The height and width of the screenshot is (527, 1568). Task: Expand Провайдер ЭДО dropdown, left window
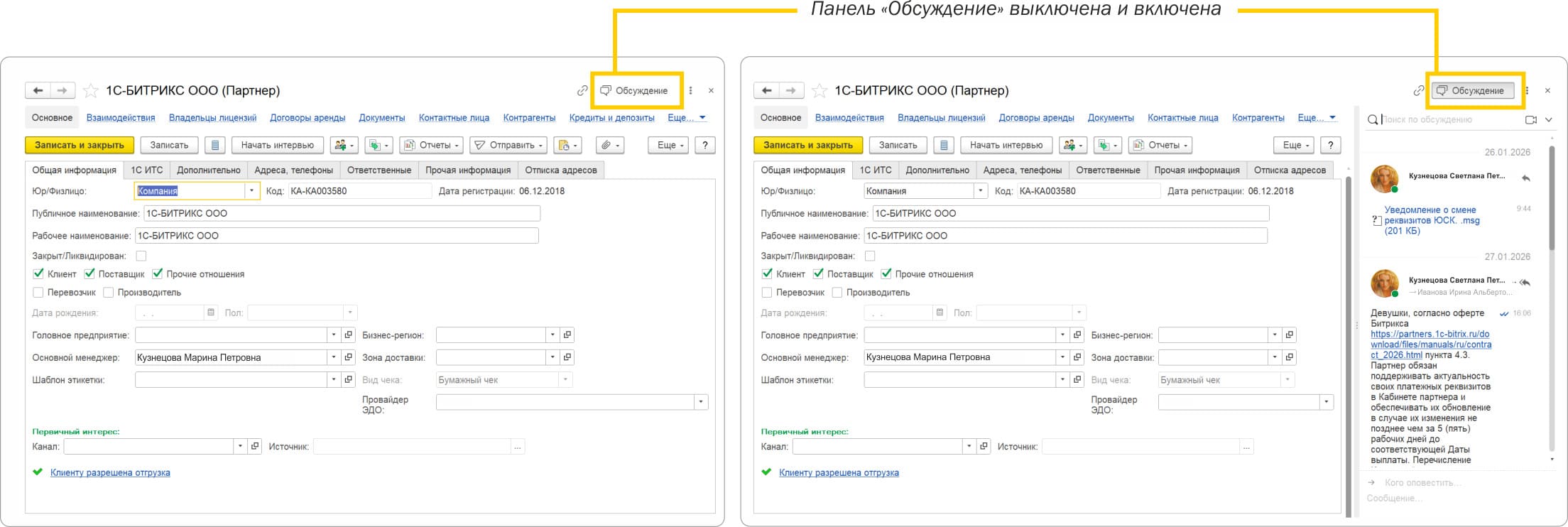tap(701, 402)
